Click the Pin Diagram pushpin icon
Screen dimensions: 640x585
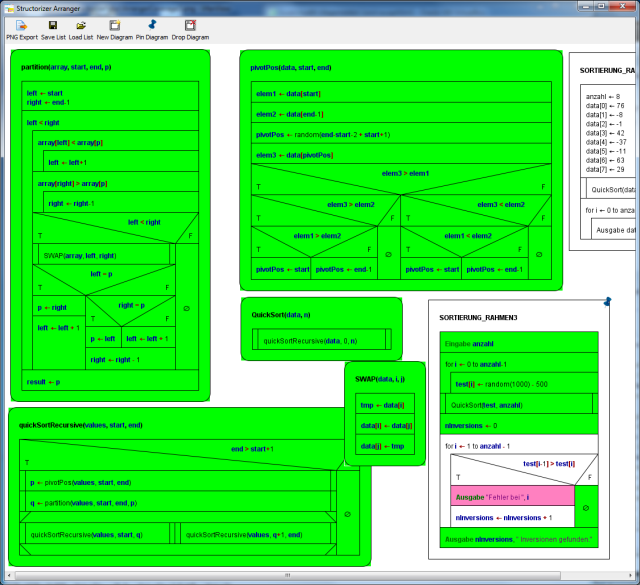coord(152,25)
